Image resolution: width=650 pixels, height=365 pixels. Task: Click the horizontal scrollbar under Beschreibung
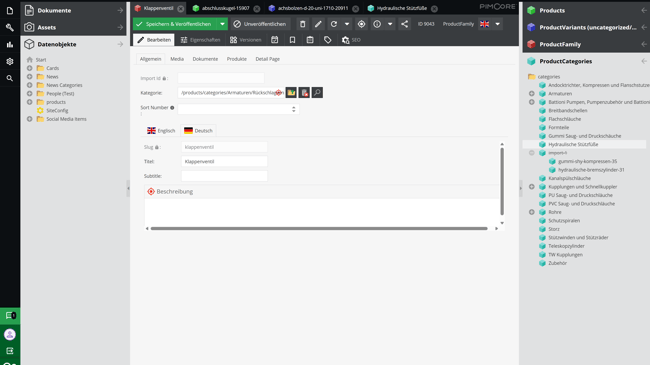click(319, 229)
